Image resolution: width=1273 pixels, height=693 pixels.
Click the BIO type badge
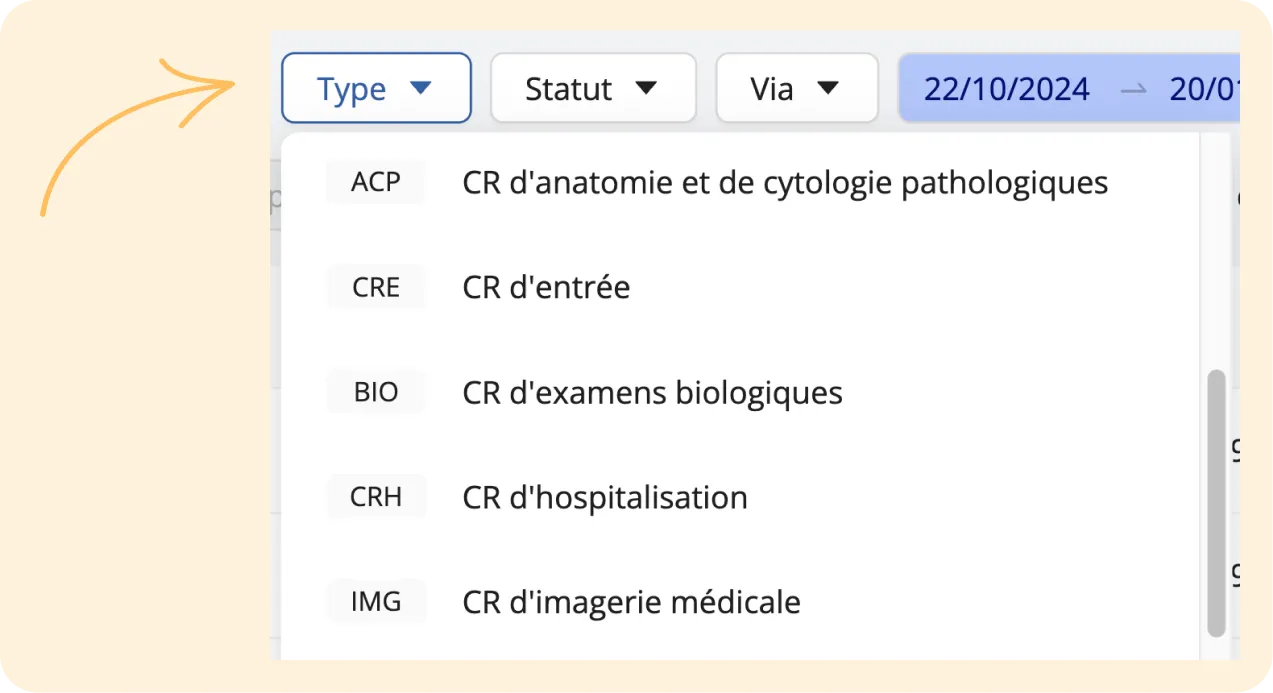point(376,392)
